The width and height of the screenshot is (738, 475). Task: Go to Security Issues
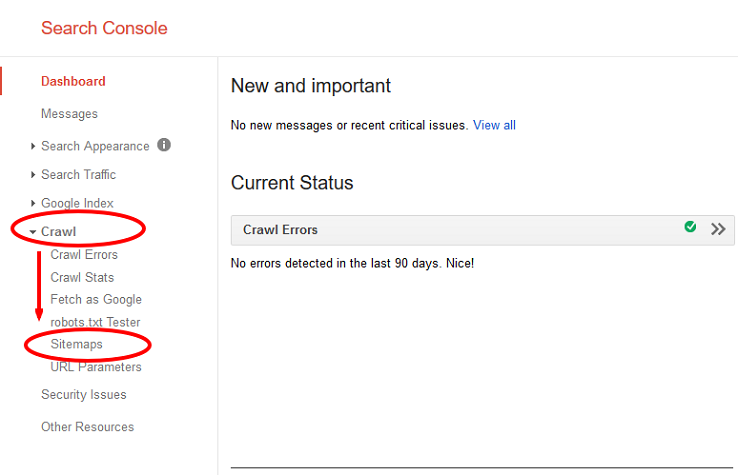point(84,394)
